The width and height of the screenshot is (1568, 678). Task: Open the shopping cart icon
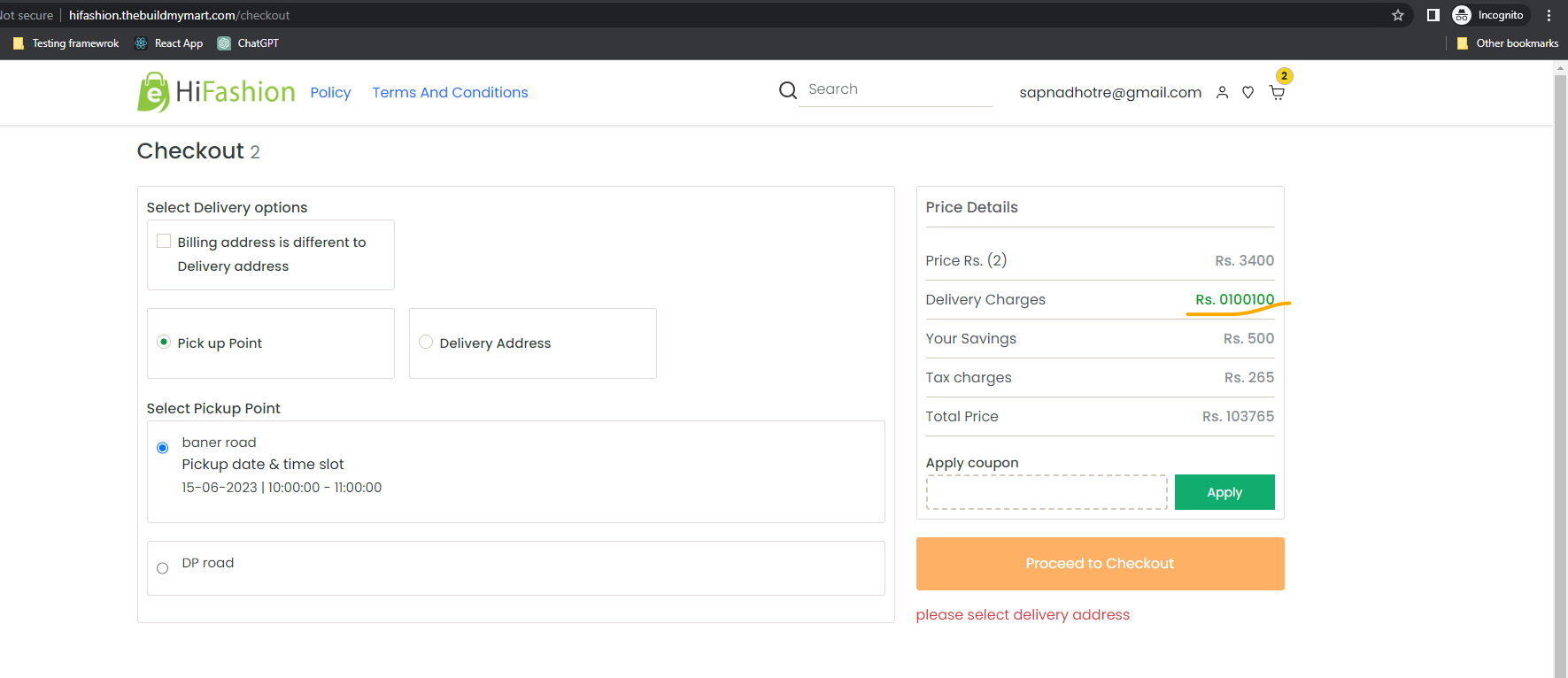[1277, 92]
